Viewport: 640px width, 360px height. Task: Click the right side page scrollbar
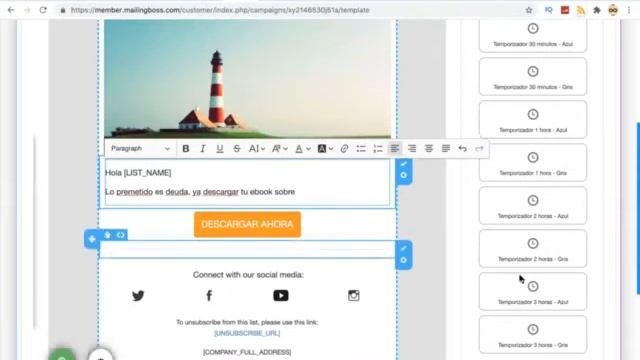tap(638, 208)
